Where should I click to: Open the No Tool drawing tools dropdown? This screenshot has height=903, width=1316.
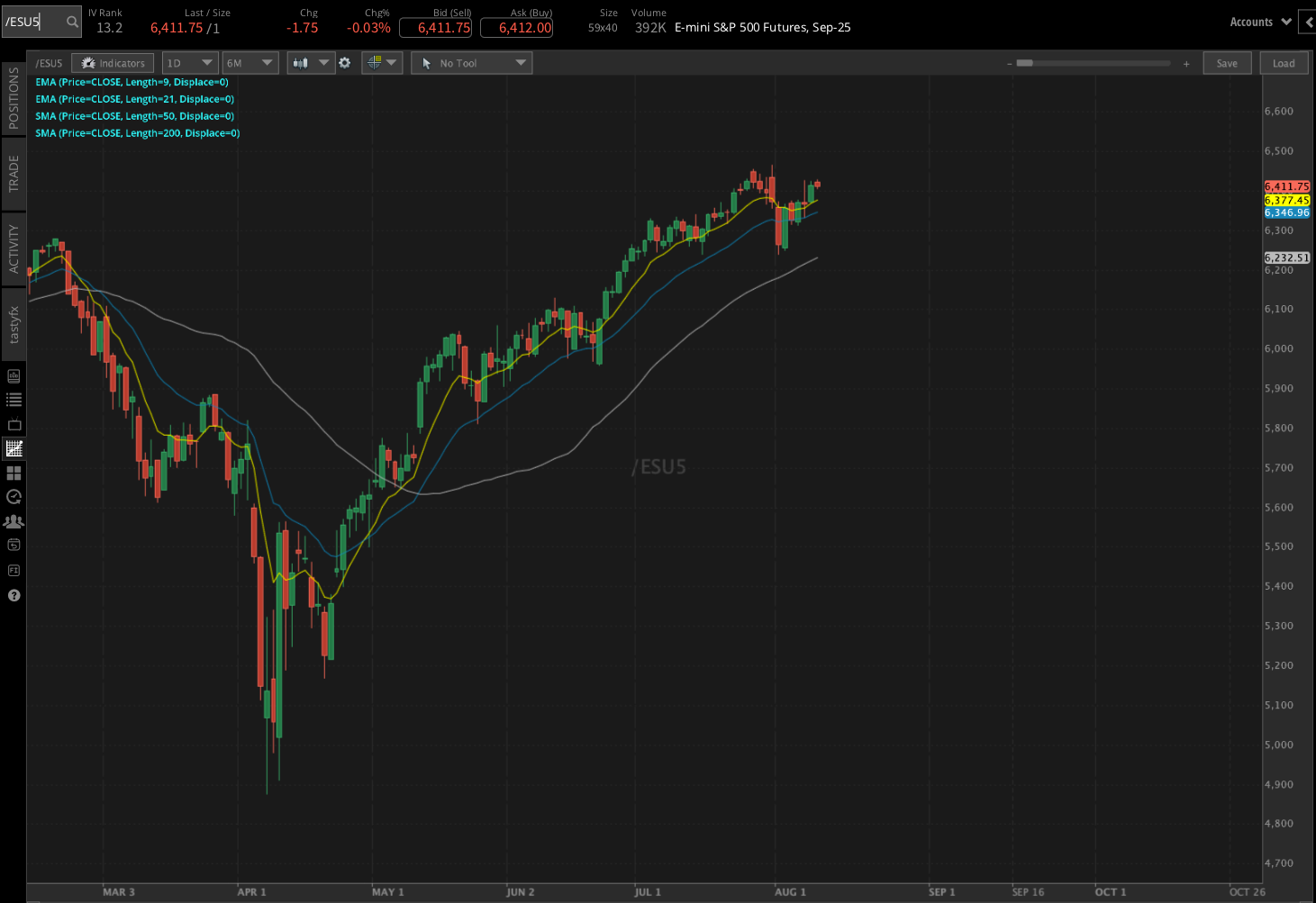(x=471, y=63)
